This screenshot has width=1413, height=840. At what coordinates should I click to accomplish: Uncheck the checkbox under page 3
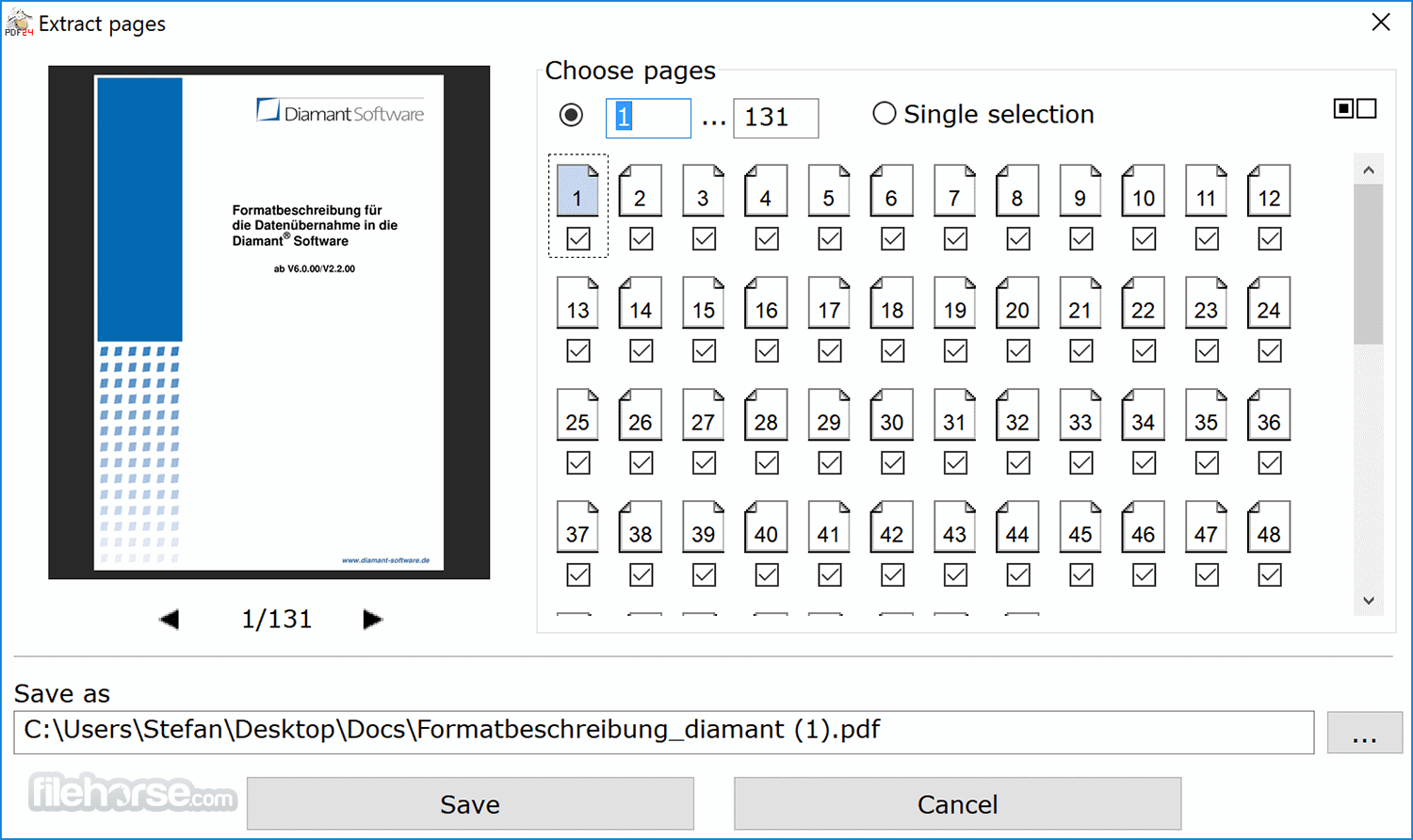pos(704,239)
